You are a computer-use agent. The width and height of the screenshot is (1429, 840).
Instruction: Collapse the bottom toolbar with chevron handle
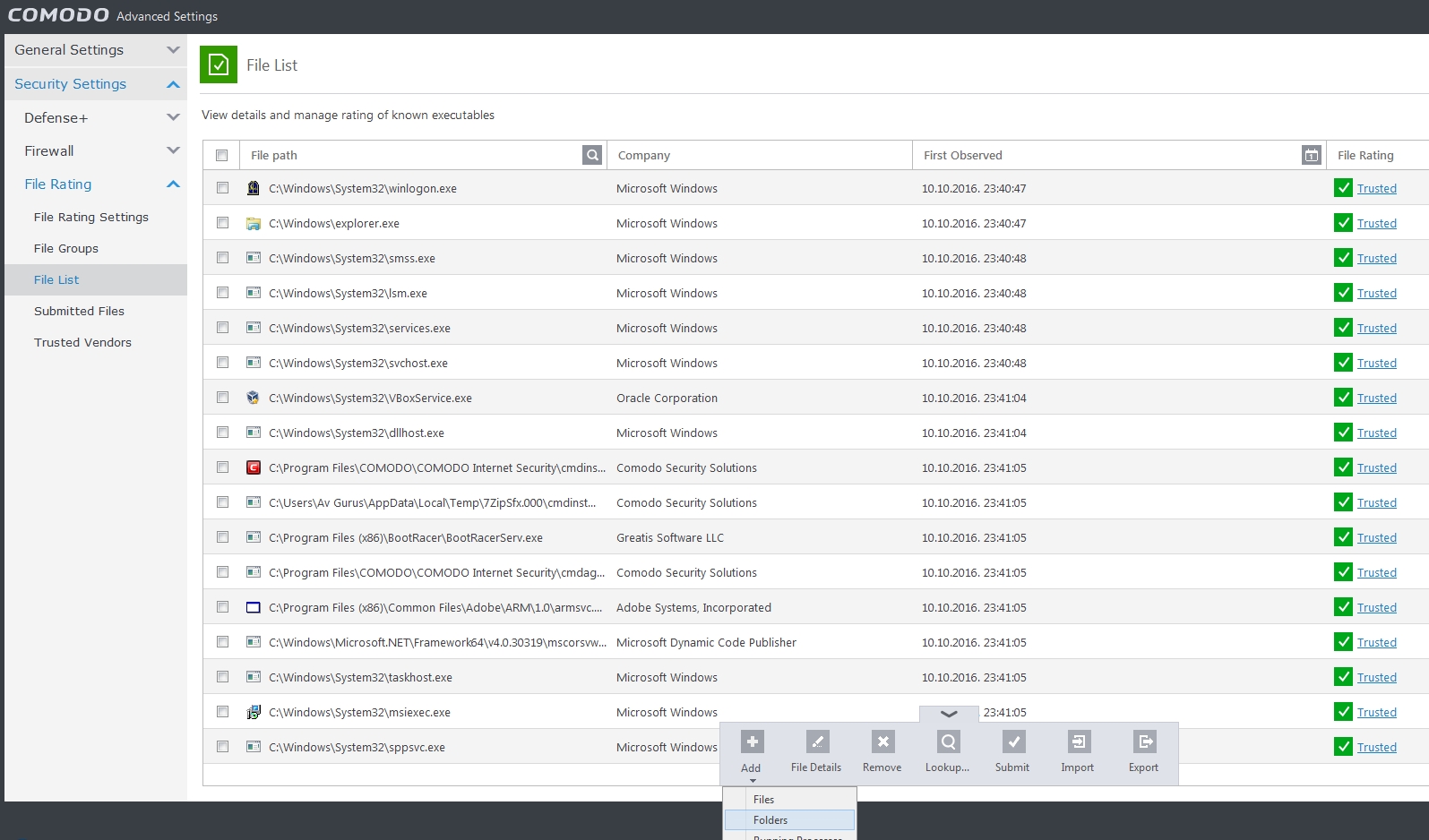pyautogui.click(x=949, y=714)
